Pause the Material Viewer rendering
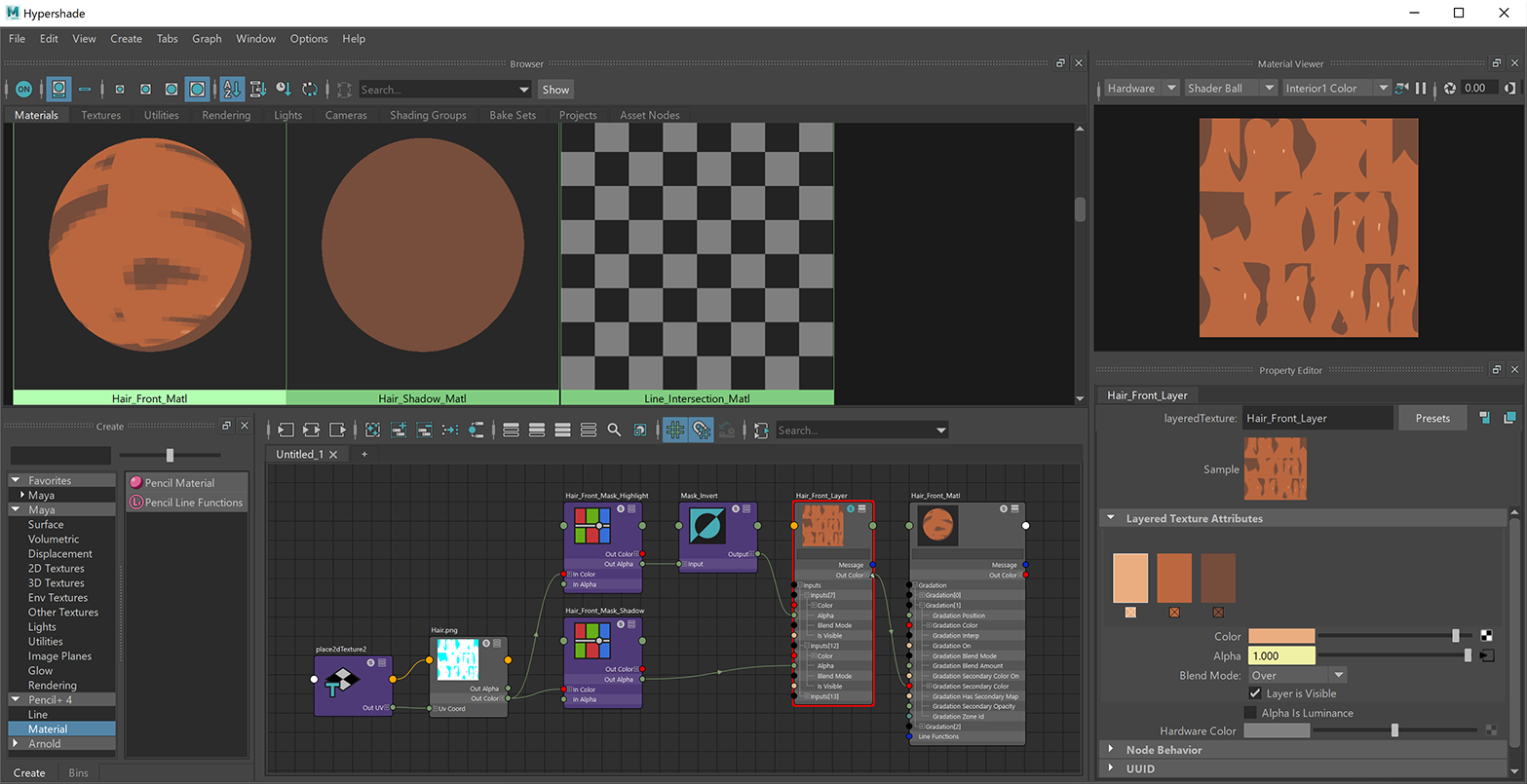Screen dimensions: 1527x784 (1421, 89)
